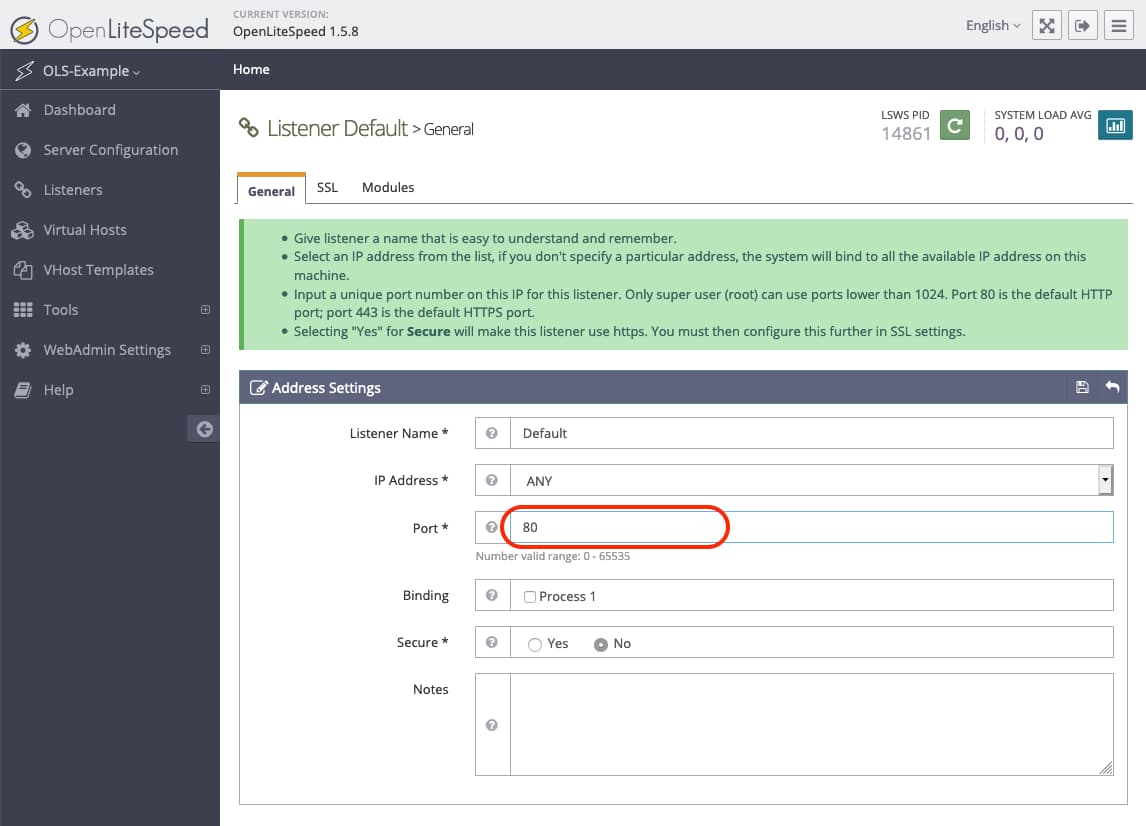
Task: Click the Listeners chain icon in sidebar
Action: tap(23, 189)
